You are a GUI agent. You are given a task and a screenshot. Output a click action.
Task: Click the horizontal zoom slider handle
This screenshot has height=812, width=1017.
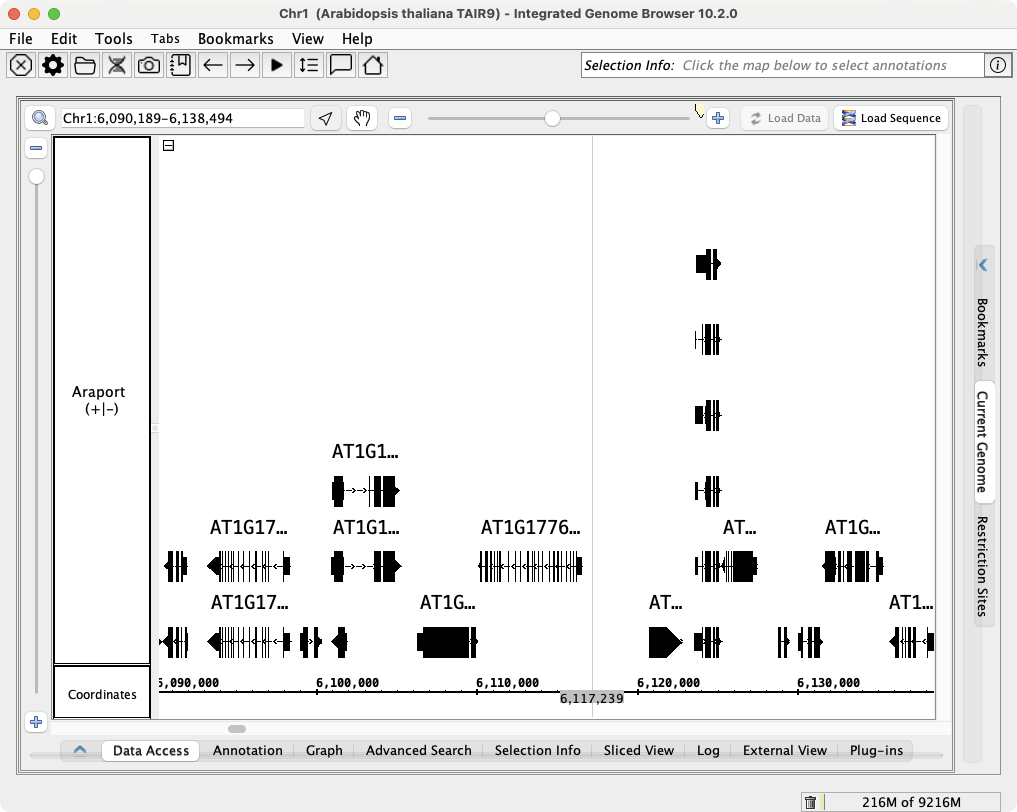tap(552, 118)
